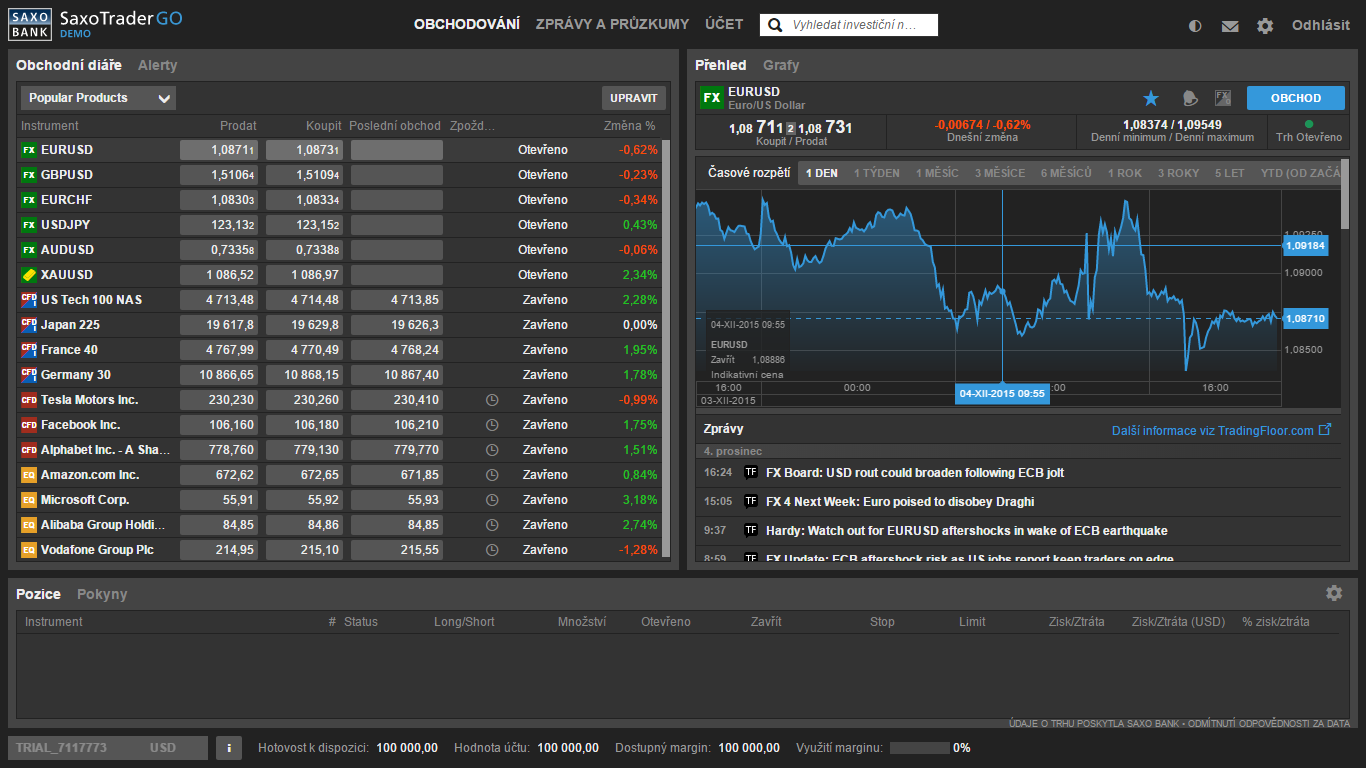1366x768 pixels.
Task: Click the delayed clock icon in Vodafone row
Action: [492, 550]
